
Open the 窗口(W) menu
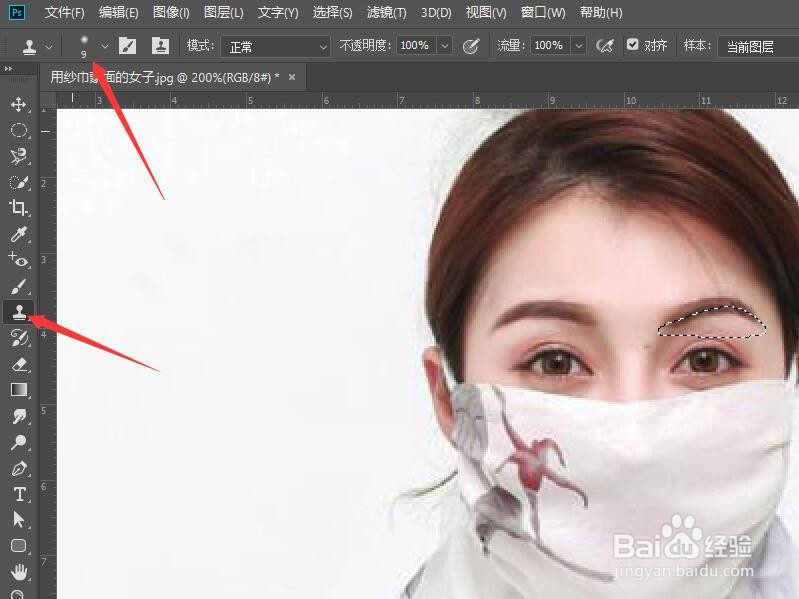(543, 13)
